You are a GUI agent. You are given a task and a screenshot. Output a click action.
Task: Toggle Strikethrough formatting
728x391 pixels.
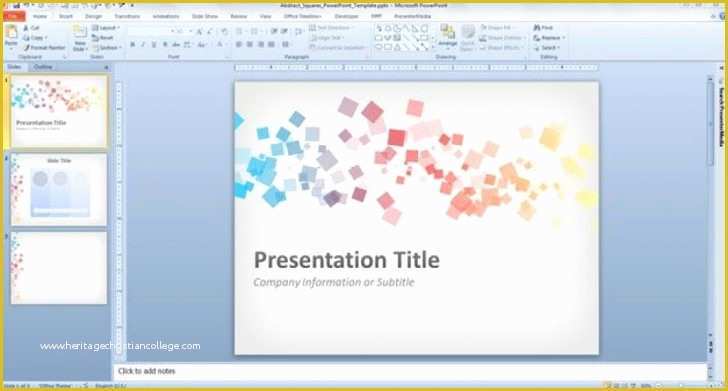tap(176, 45)
